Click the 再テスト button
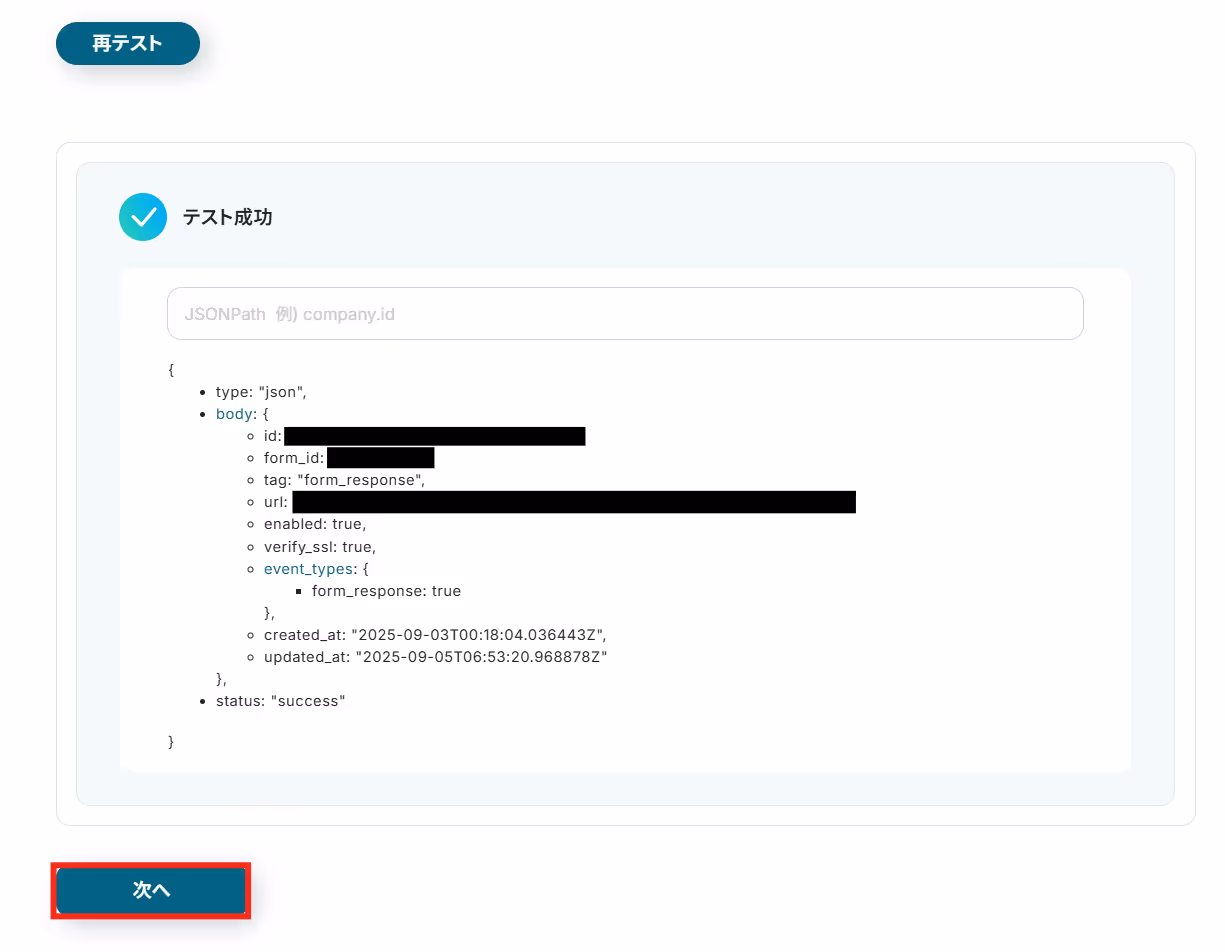 coord(128,44)
